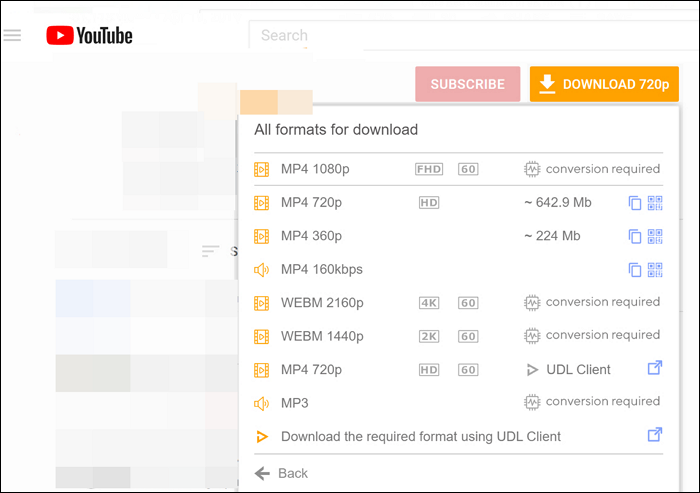
Task: Click HD badge on 642.9 Mb row
Action: [x=429, y=203]
